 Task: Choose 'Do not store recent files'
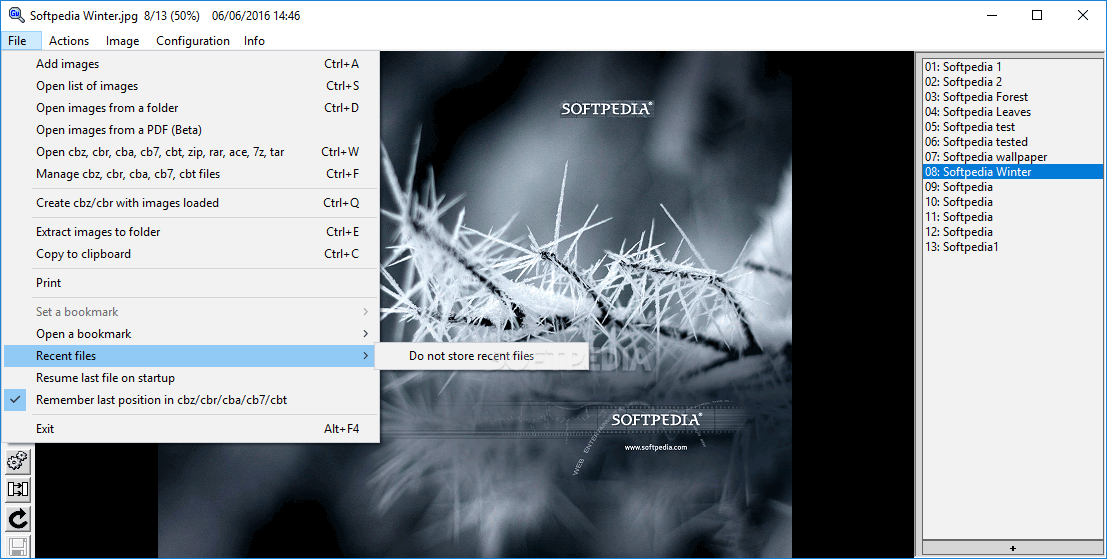[x=481, y=356]
